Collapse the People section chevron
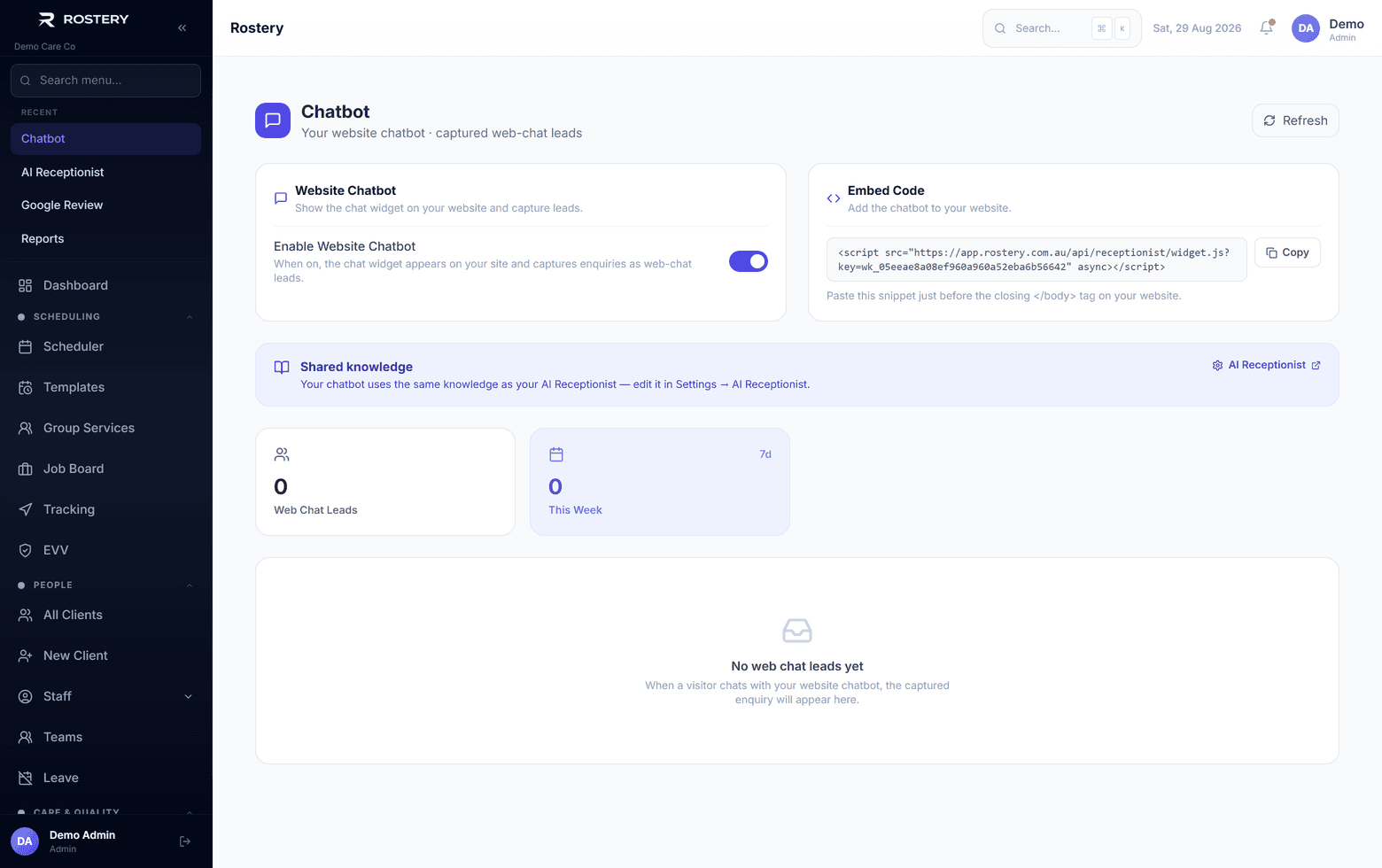The height and width of the screenshot is (868, 1382). point(189,585)
